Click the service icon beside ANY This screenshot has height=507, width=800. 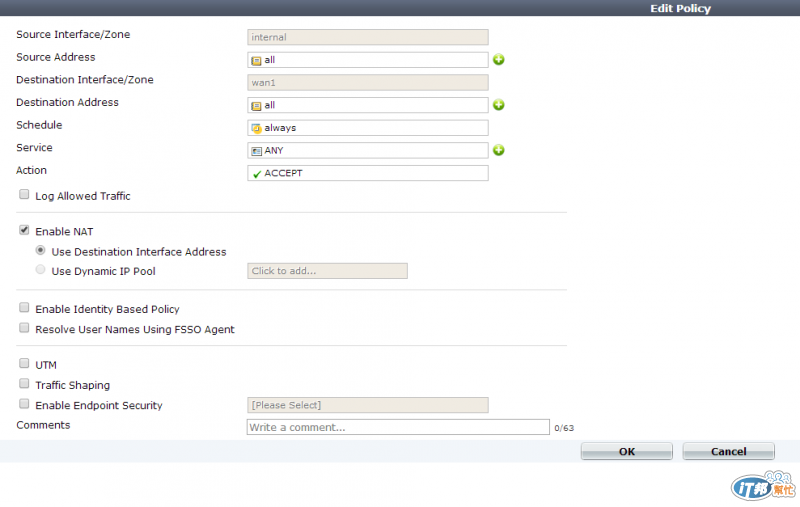(x=256, y=151)
